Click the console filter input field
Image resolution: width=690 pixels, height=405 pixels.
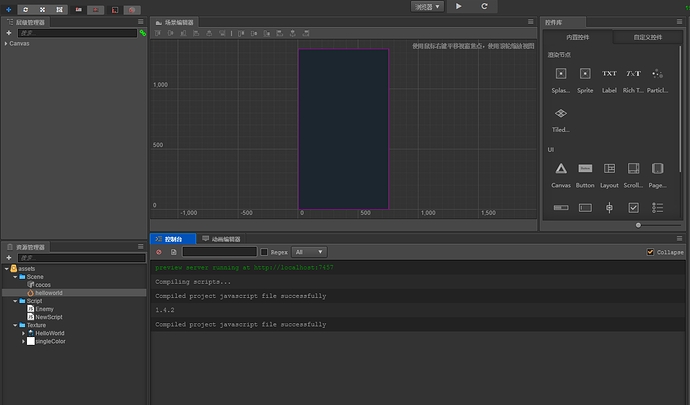click(x=218, y=252)
